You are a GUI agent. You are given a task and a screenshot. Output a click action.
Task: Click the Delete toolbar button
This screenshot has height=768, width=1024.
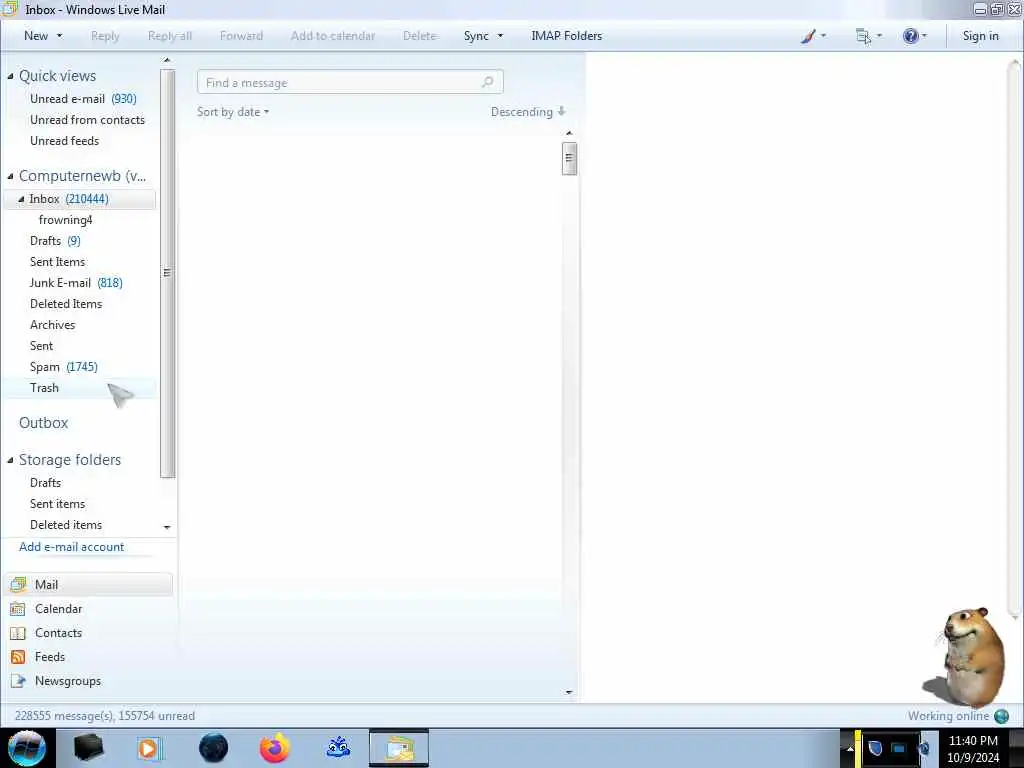[419, 36]
